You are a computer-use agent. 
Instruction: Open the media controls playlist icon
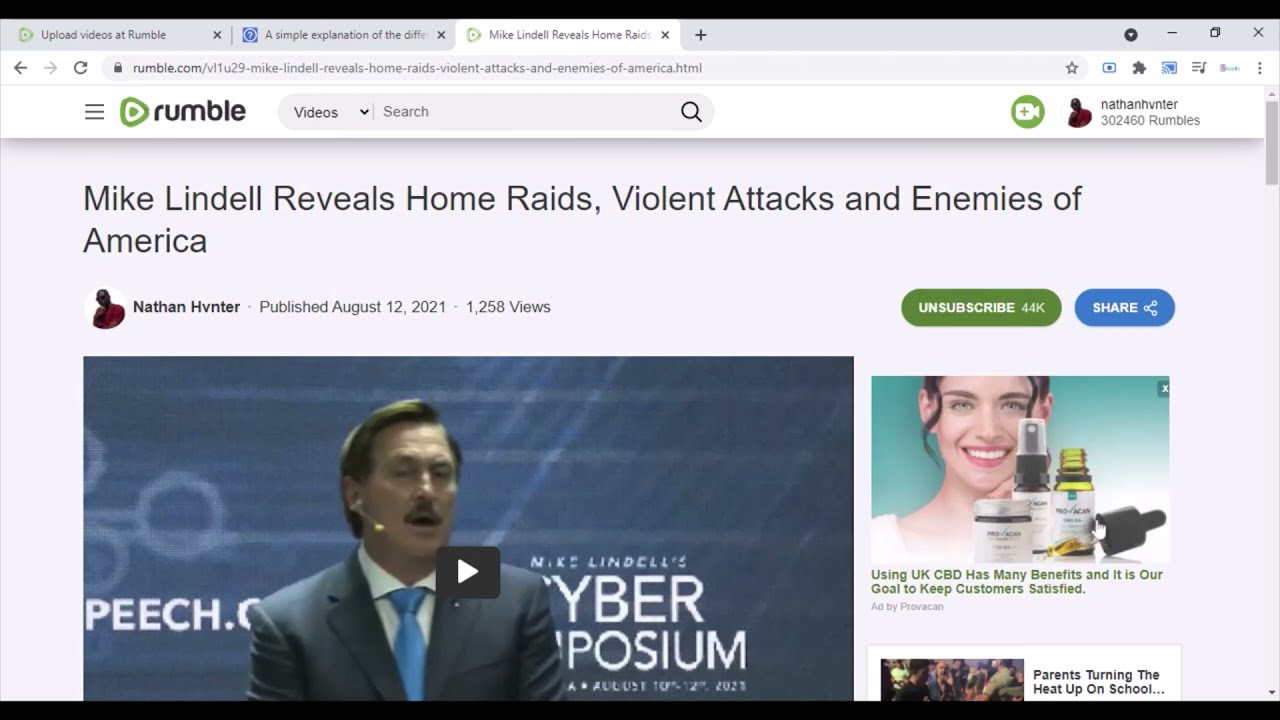coord(1199,68)
